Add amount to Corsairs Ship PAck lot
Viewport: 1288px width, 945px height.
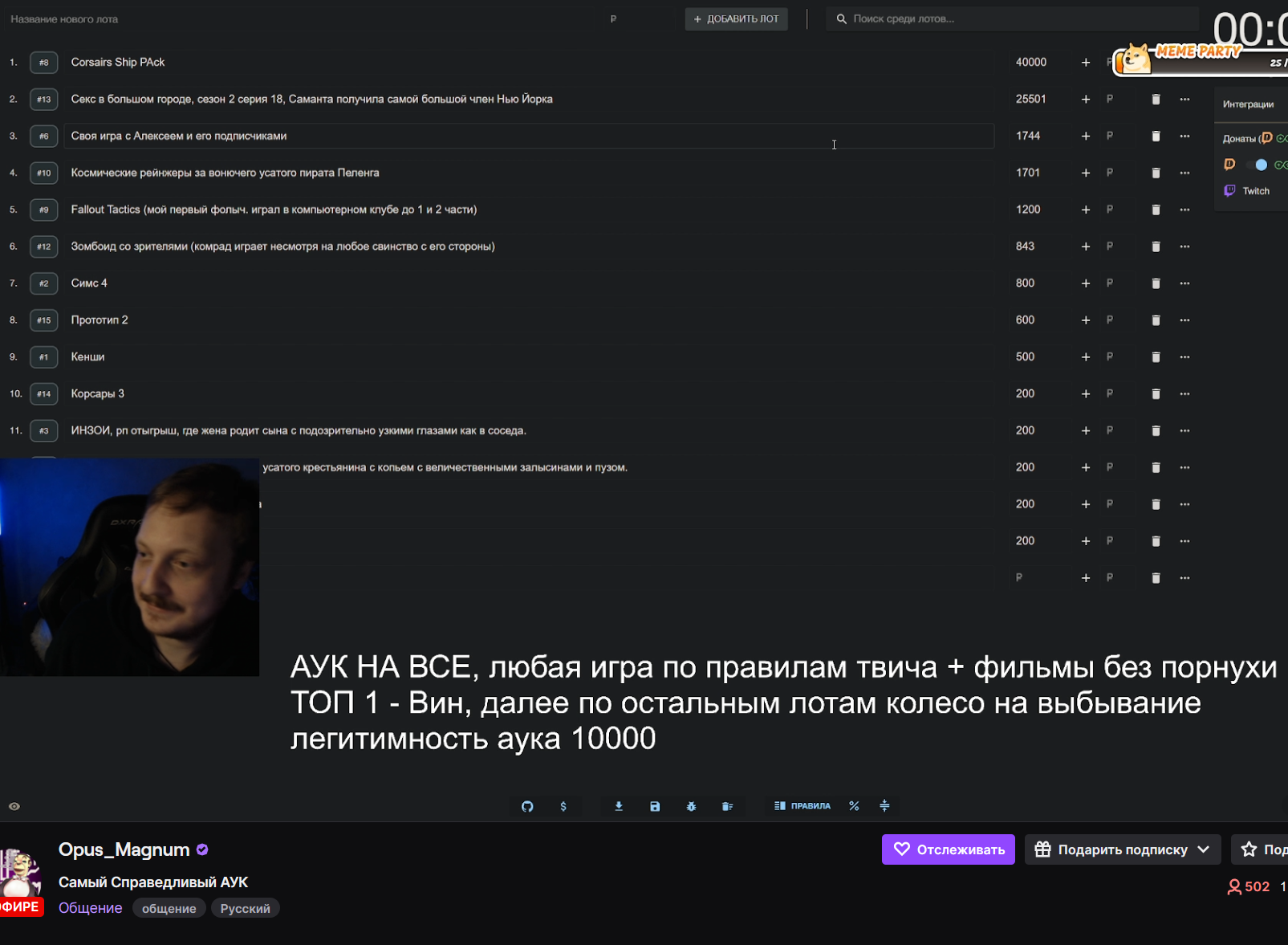coord(1085,63)
